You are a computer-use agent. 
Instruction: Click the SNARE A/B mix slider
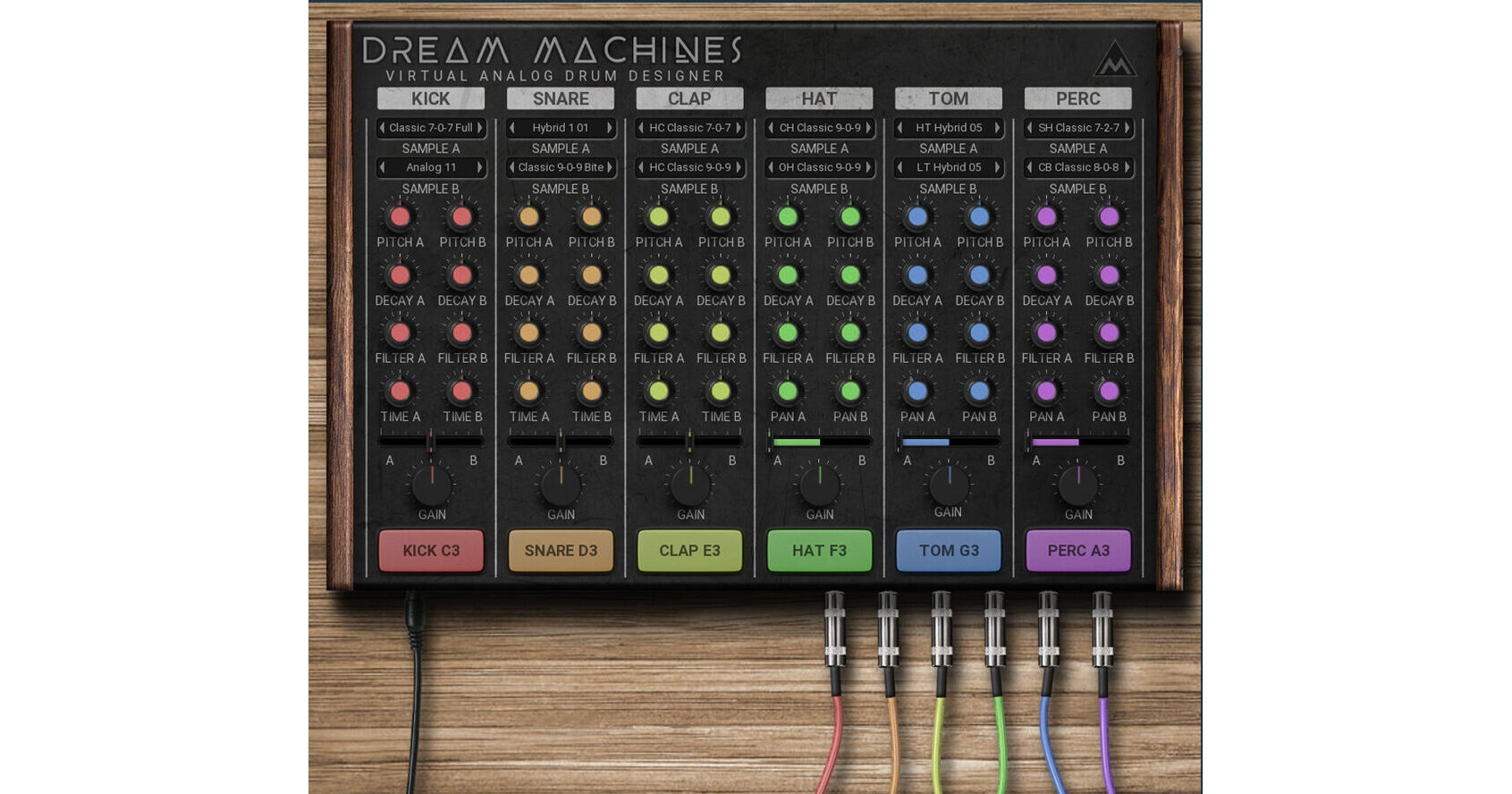(x=561, y=441)
